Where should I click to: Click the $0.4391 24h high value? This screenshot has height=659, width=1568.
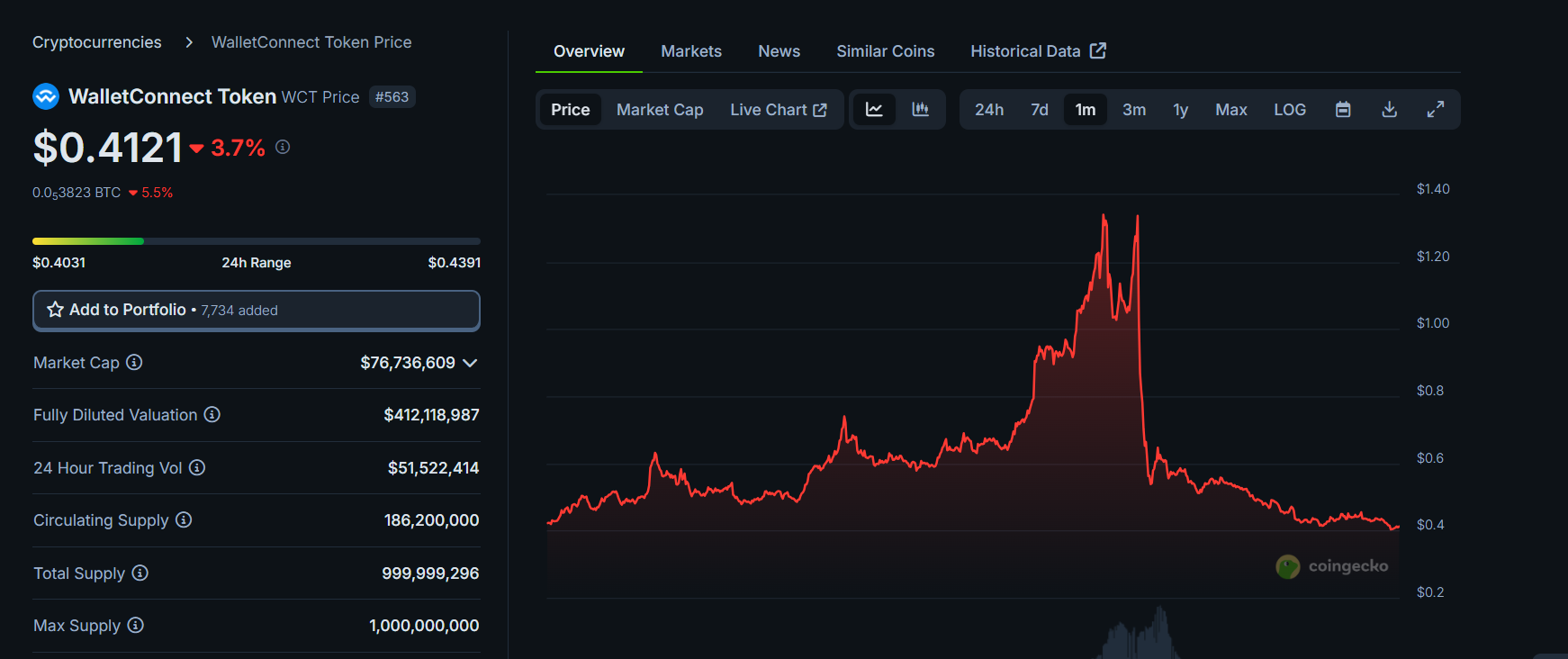[x=455, y=263]
